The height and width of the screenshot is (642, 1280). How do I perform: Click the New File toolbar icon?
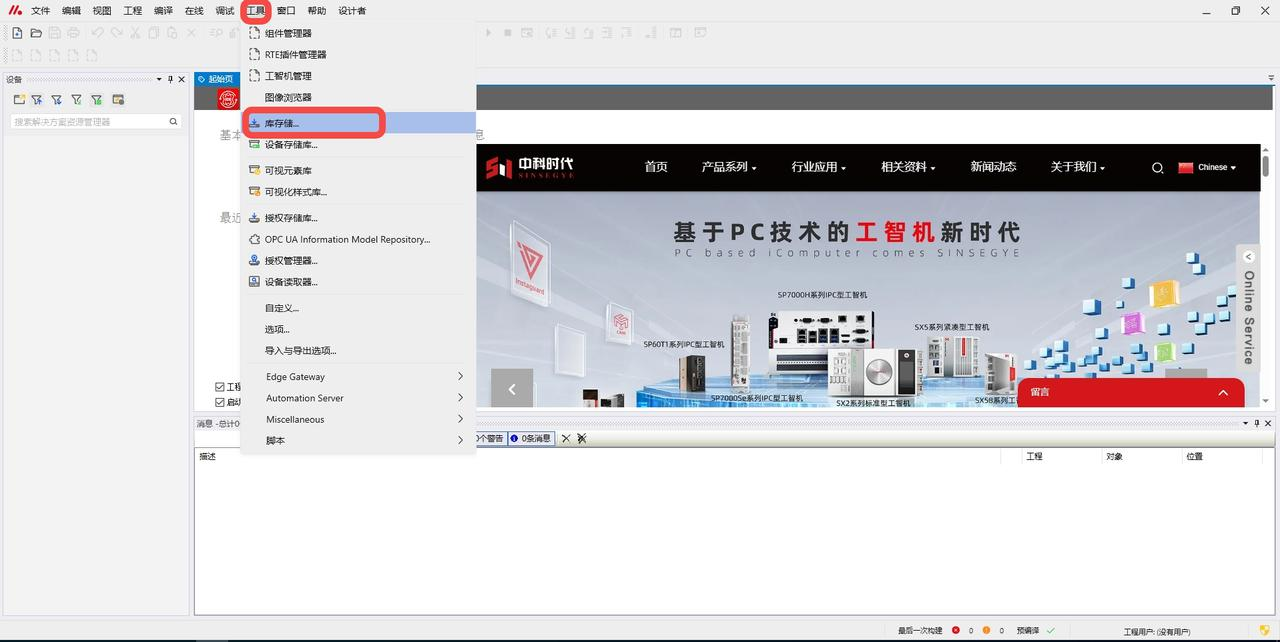(17, 33)
